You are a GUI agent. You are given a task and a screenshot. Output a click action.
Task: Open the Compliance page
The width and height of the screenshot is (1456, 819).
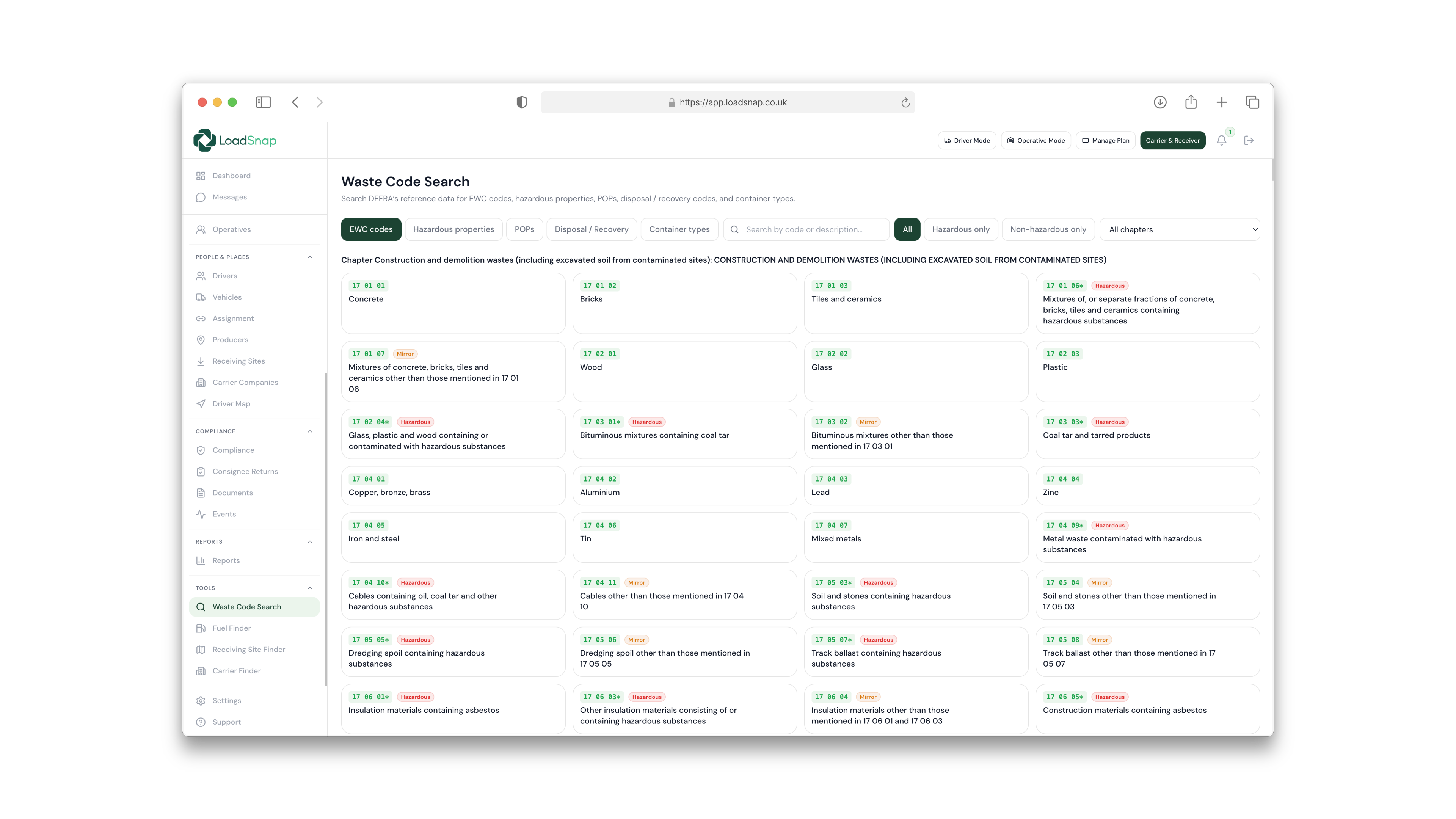point(254,450)
